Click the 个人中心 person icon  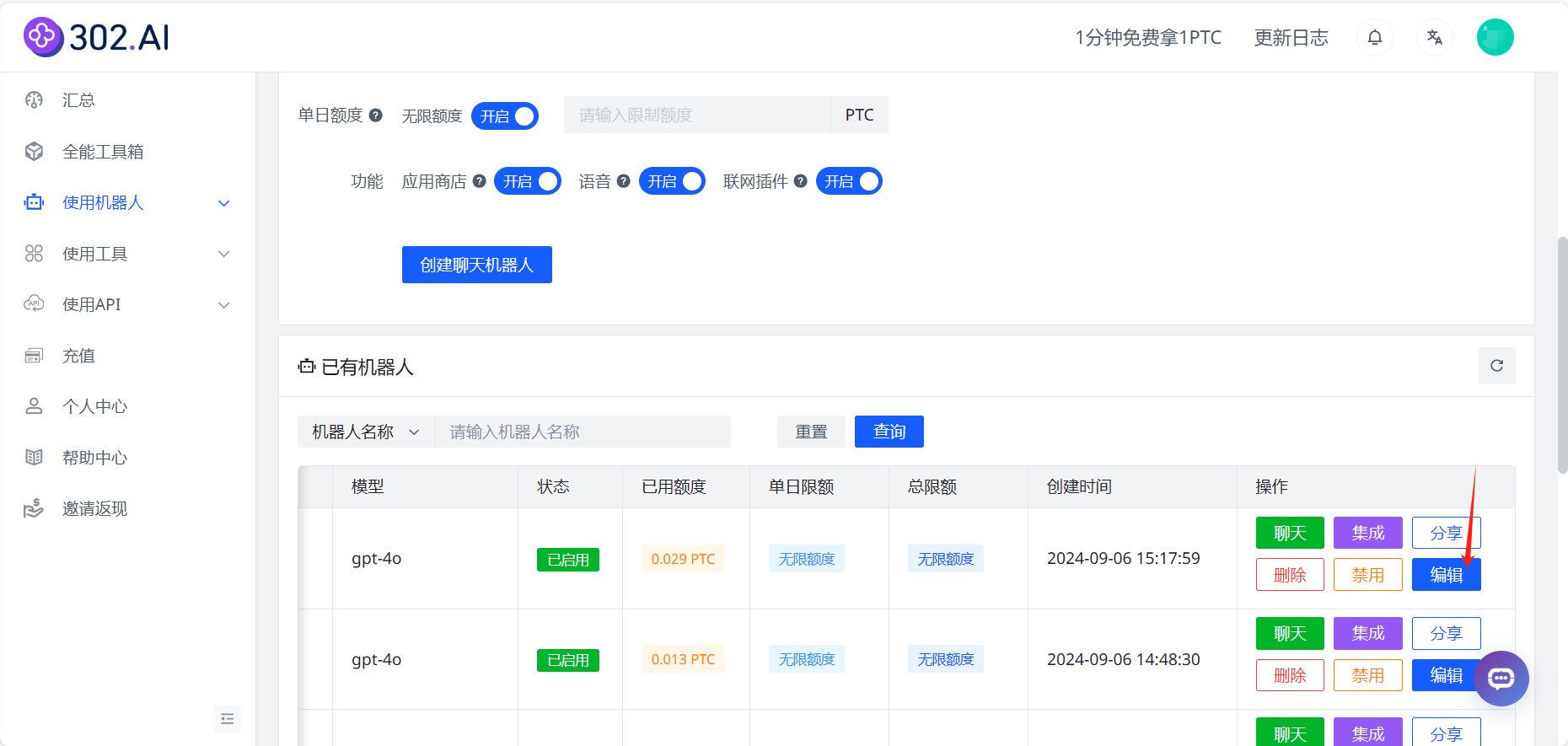34,406
